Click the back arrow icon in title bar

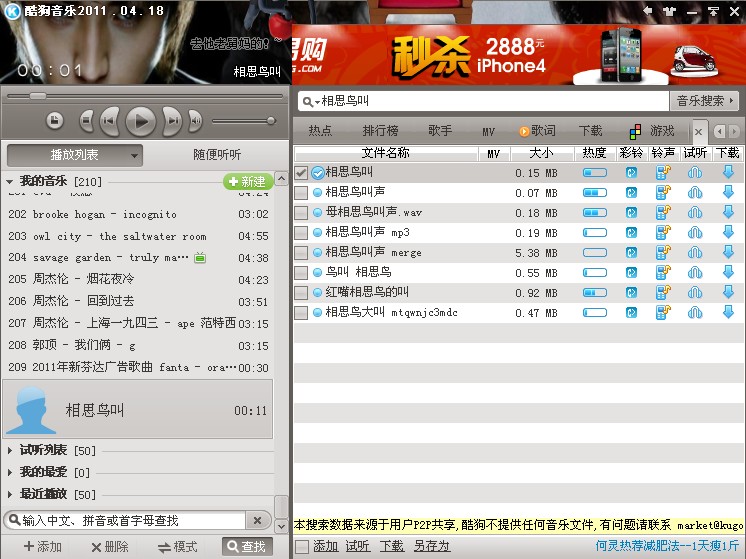pyautogui.click(x=648, y=10)
